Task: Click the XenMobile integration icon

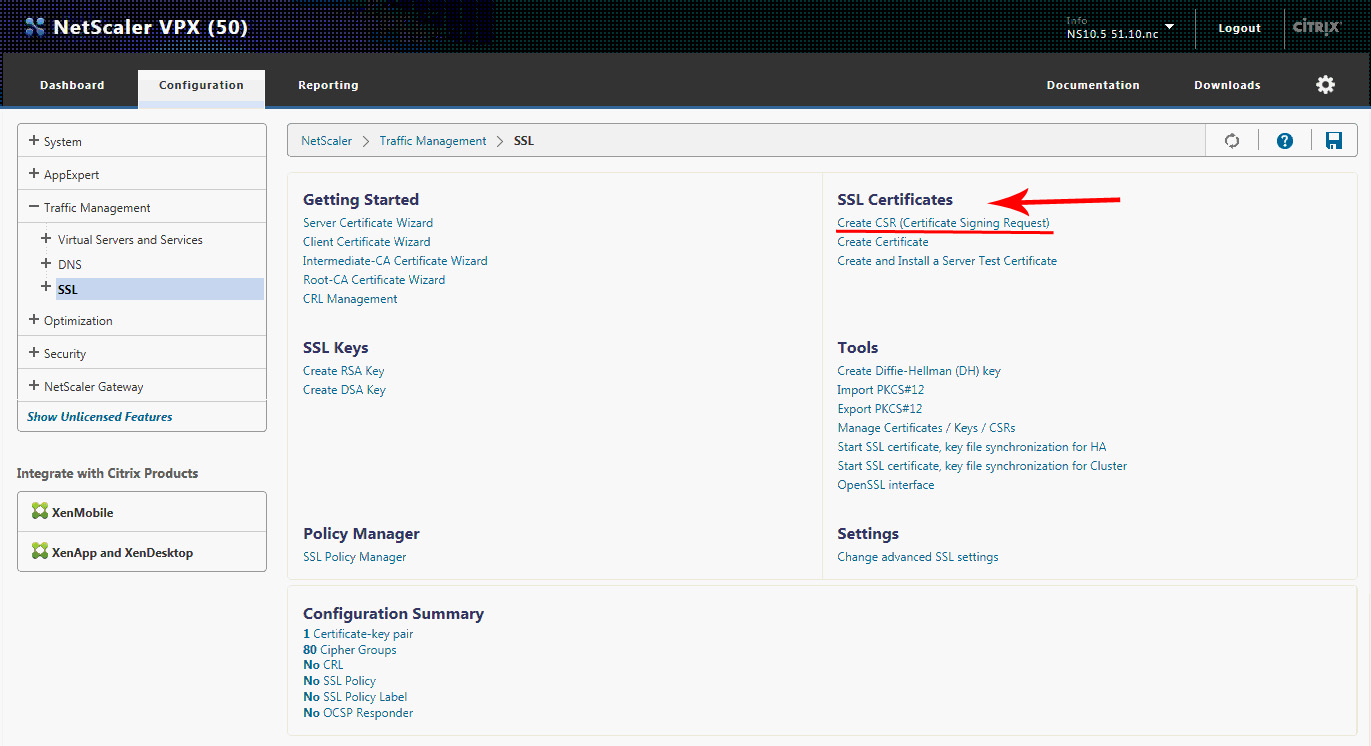Action: [40, 512]
